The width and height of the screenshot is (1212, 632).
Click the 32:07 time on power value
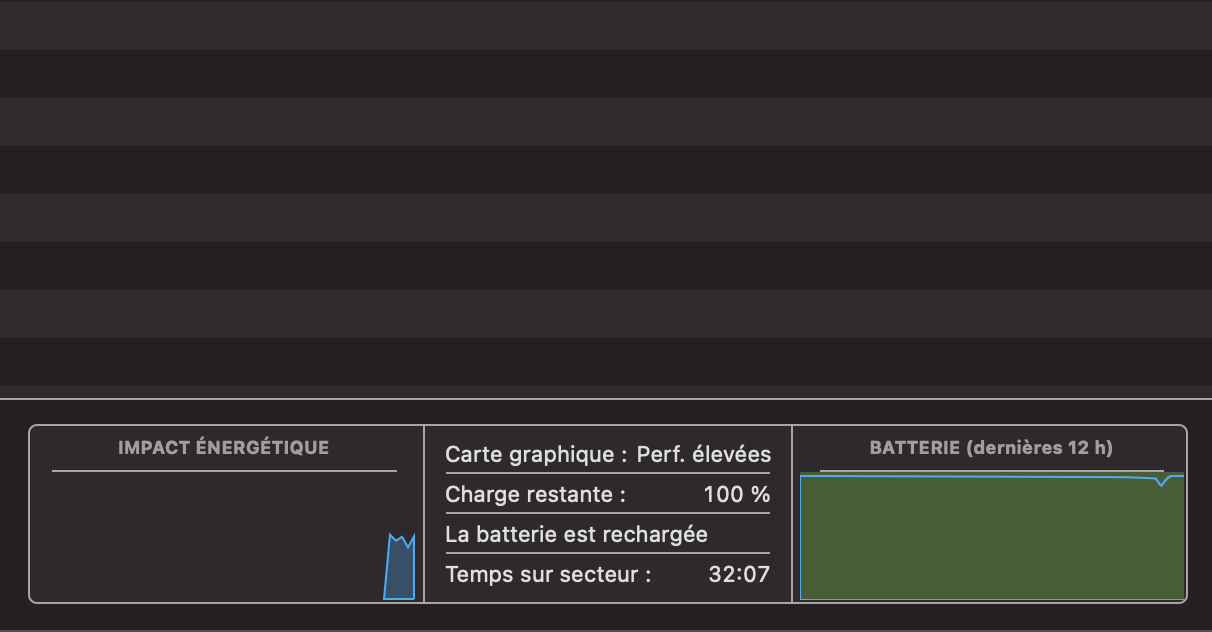pyautogui.click(x=739, y=574)
